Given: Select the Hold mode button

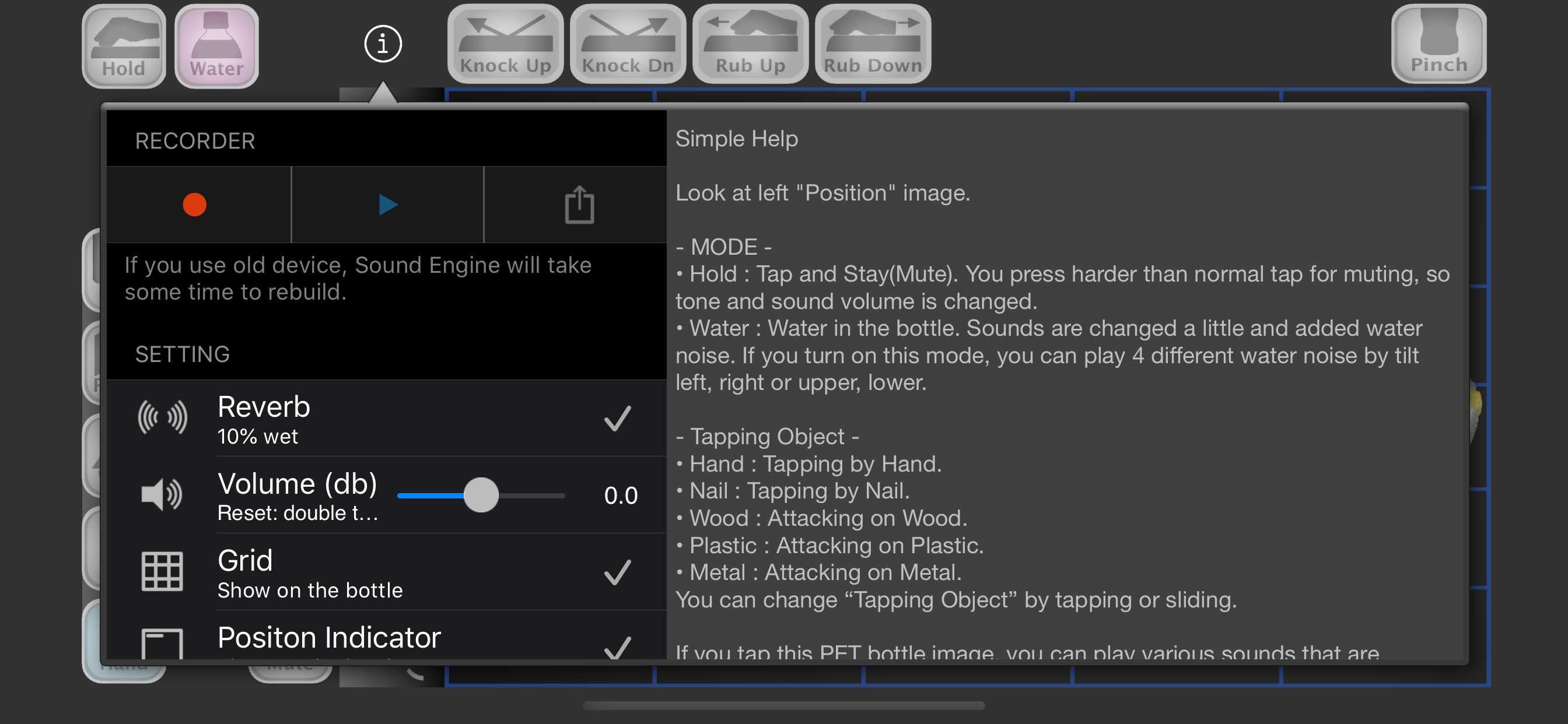Looking at the screenshot, I should pyautogui.click(x=124, y=46).
